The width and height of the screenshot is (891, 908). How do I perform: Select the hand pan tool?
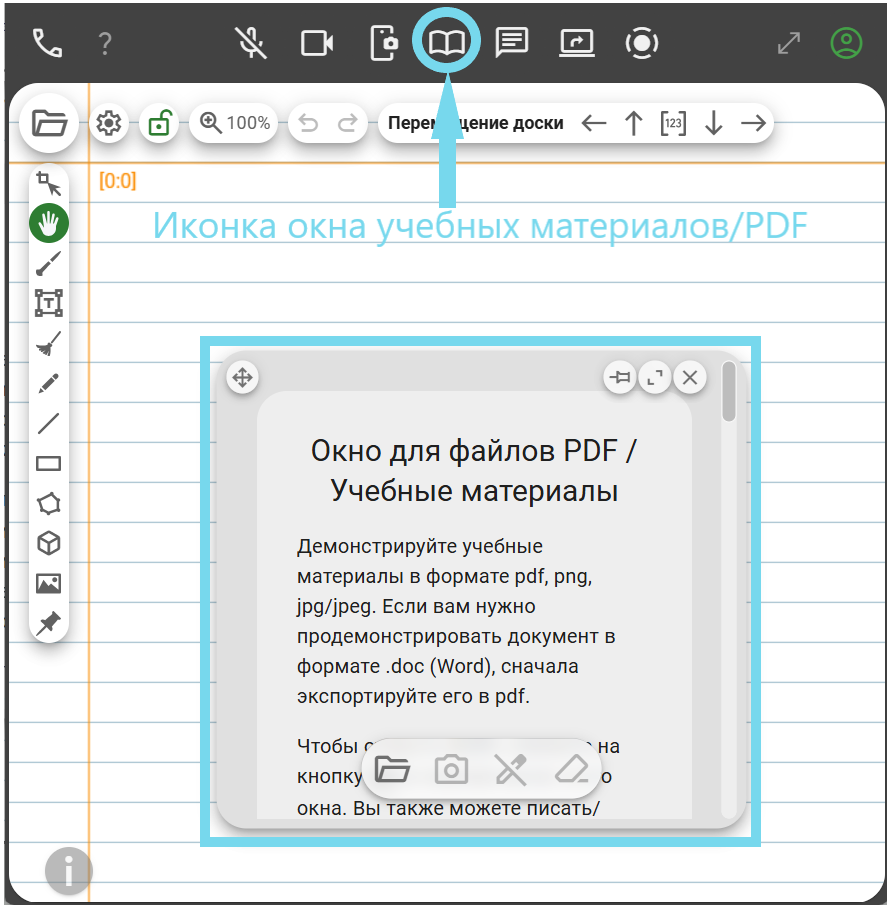click(x=48, y=223)
